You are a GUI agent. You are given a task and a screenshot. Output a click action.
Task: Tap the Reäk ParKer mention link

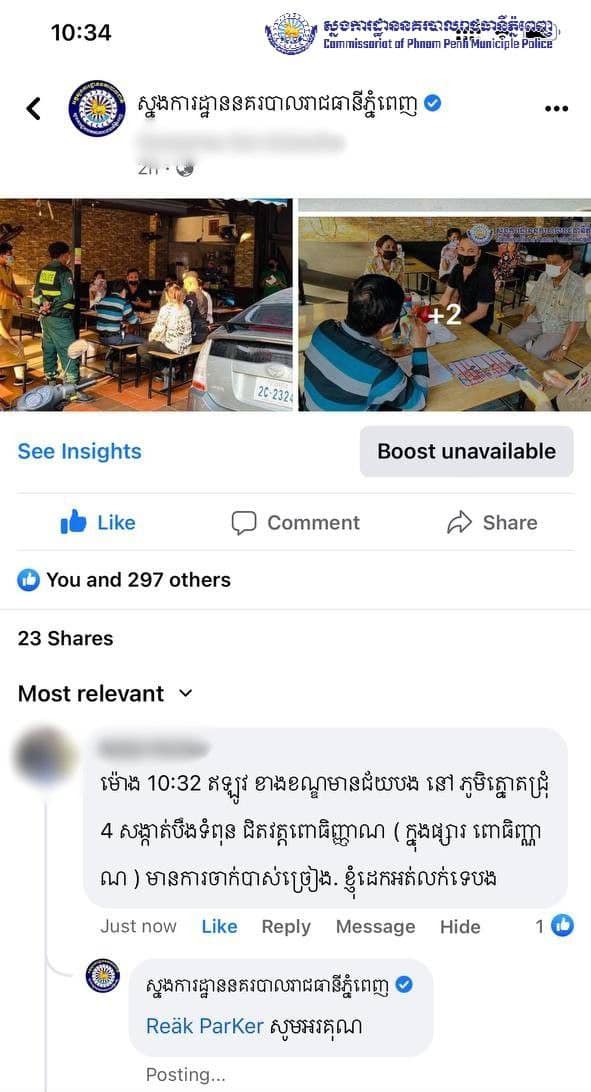pos(205,1026)
